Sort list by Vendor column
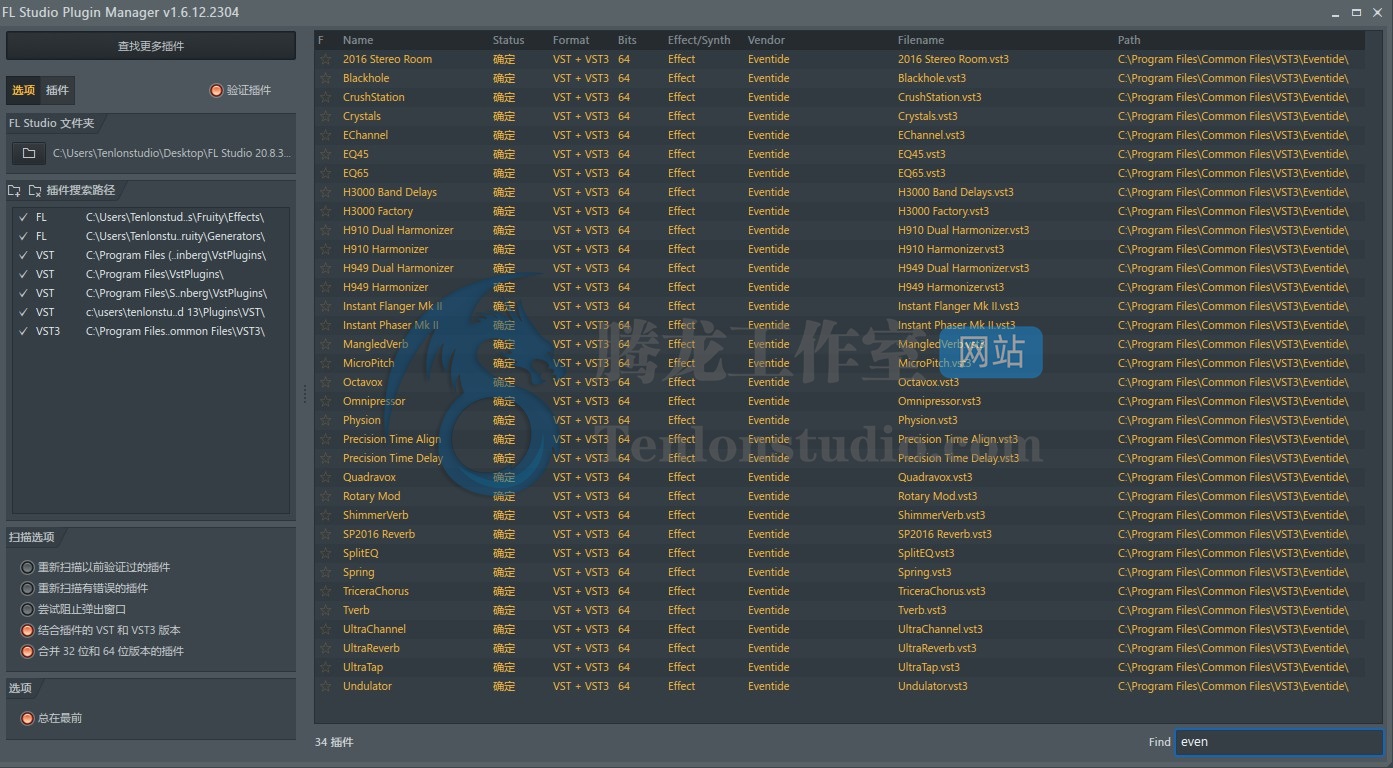The height and width of the screenshot is (768, 1393). (x=765, y=40)
